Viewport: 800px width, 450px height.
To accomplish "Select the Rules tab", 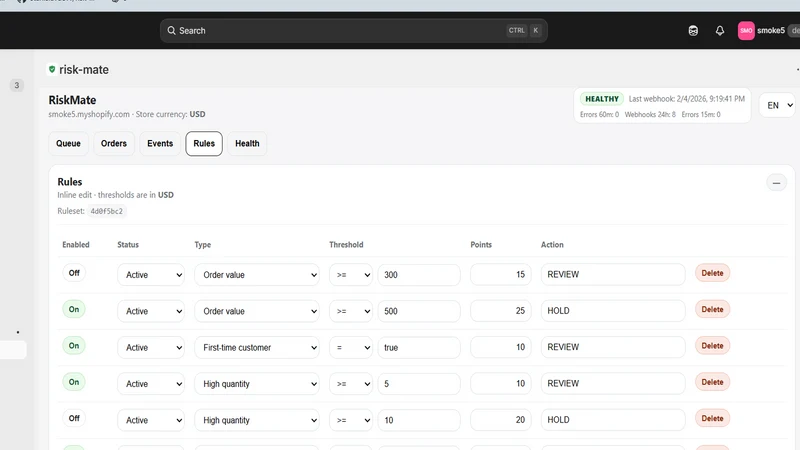I will [204, 143].
